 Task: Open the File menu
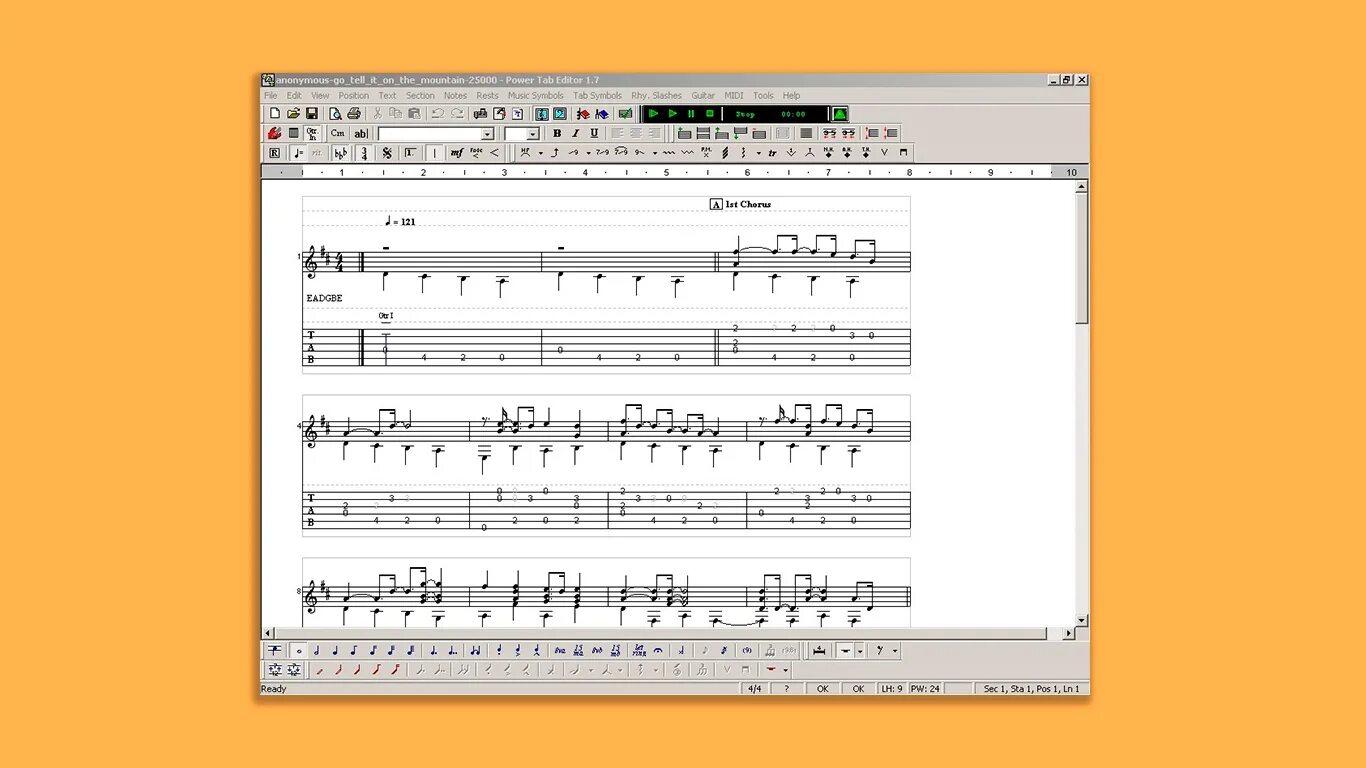pos(271,96)
